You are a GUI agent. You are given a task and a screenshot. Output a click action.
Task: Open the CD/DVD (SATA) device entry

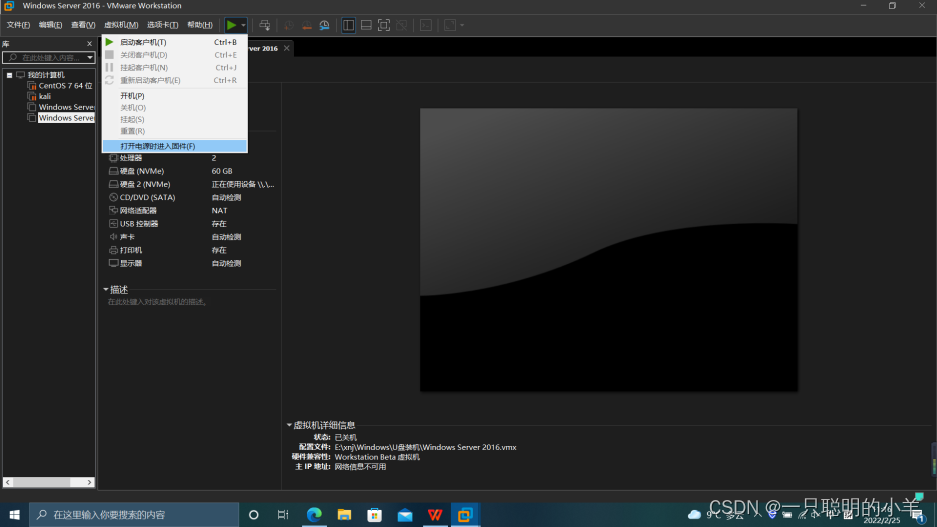tap(147, 198)
